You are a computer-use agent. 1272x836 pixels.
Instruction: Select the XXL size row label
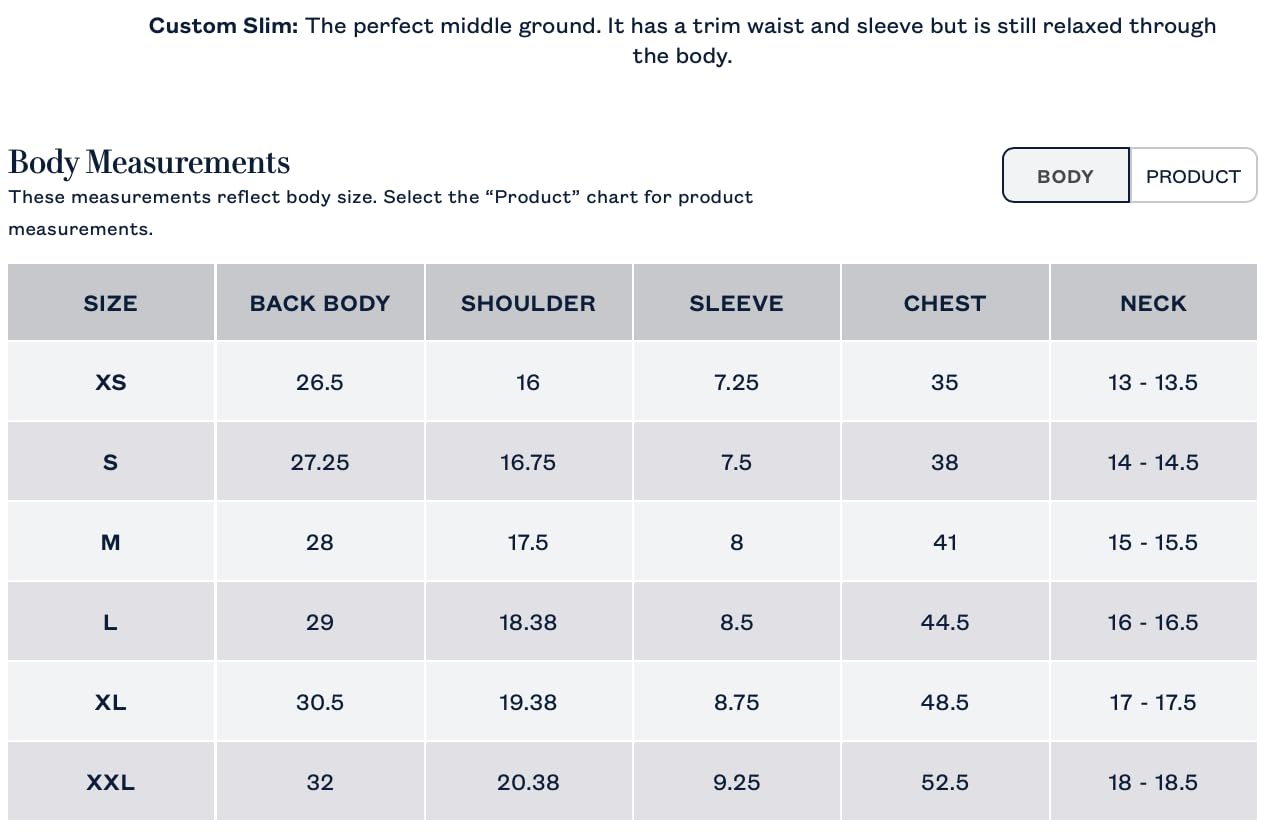(110, 782)
